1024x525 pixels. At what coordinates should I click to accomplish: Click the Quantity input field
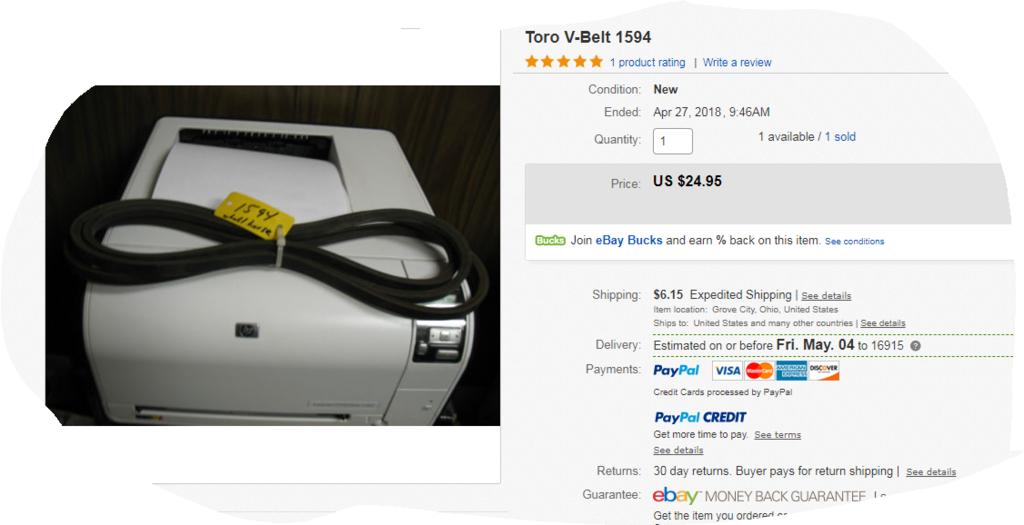(673, 141)
